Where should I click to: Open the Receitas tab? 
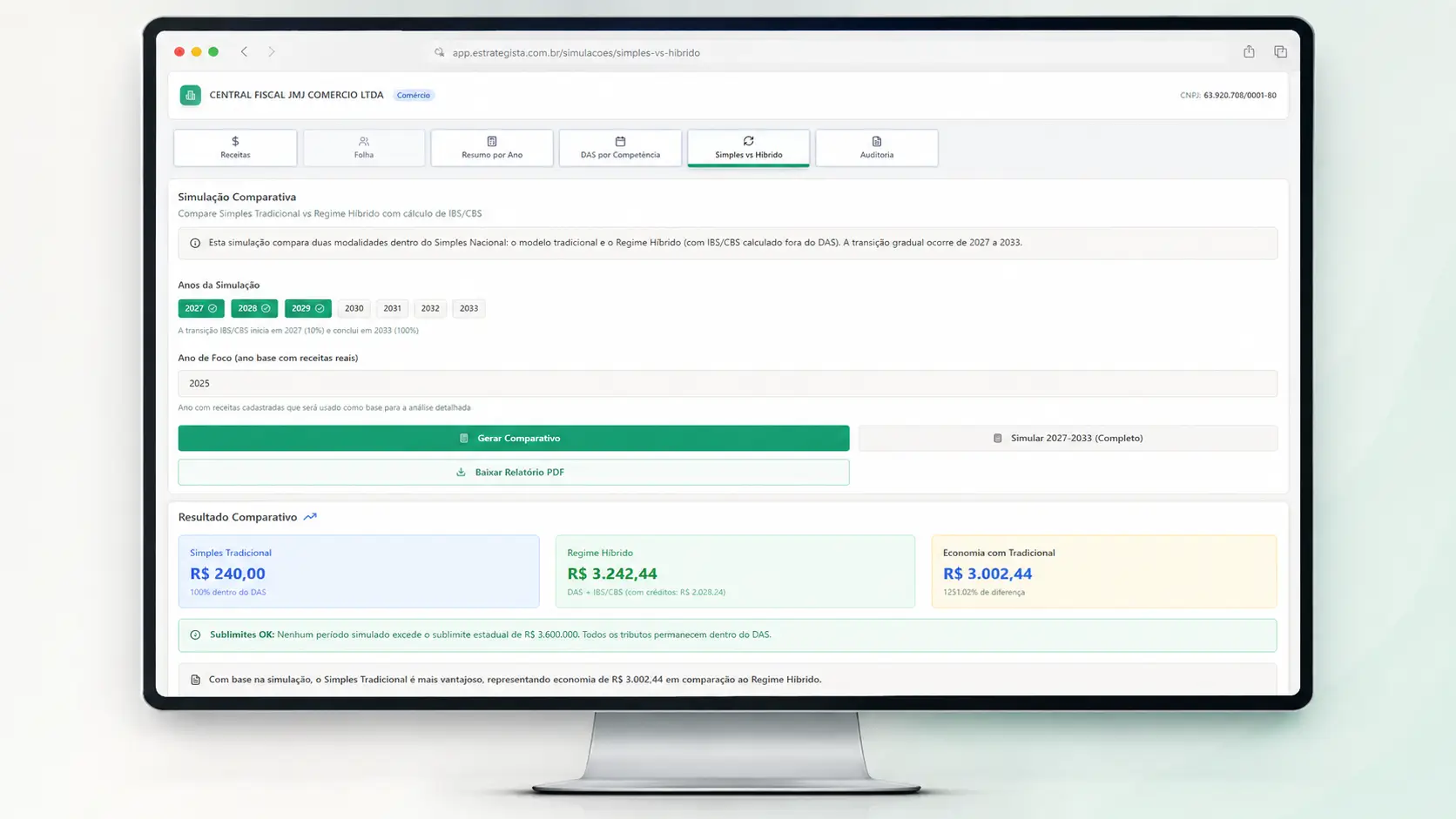pos(235,148)
